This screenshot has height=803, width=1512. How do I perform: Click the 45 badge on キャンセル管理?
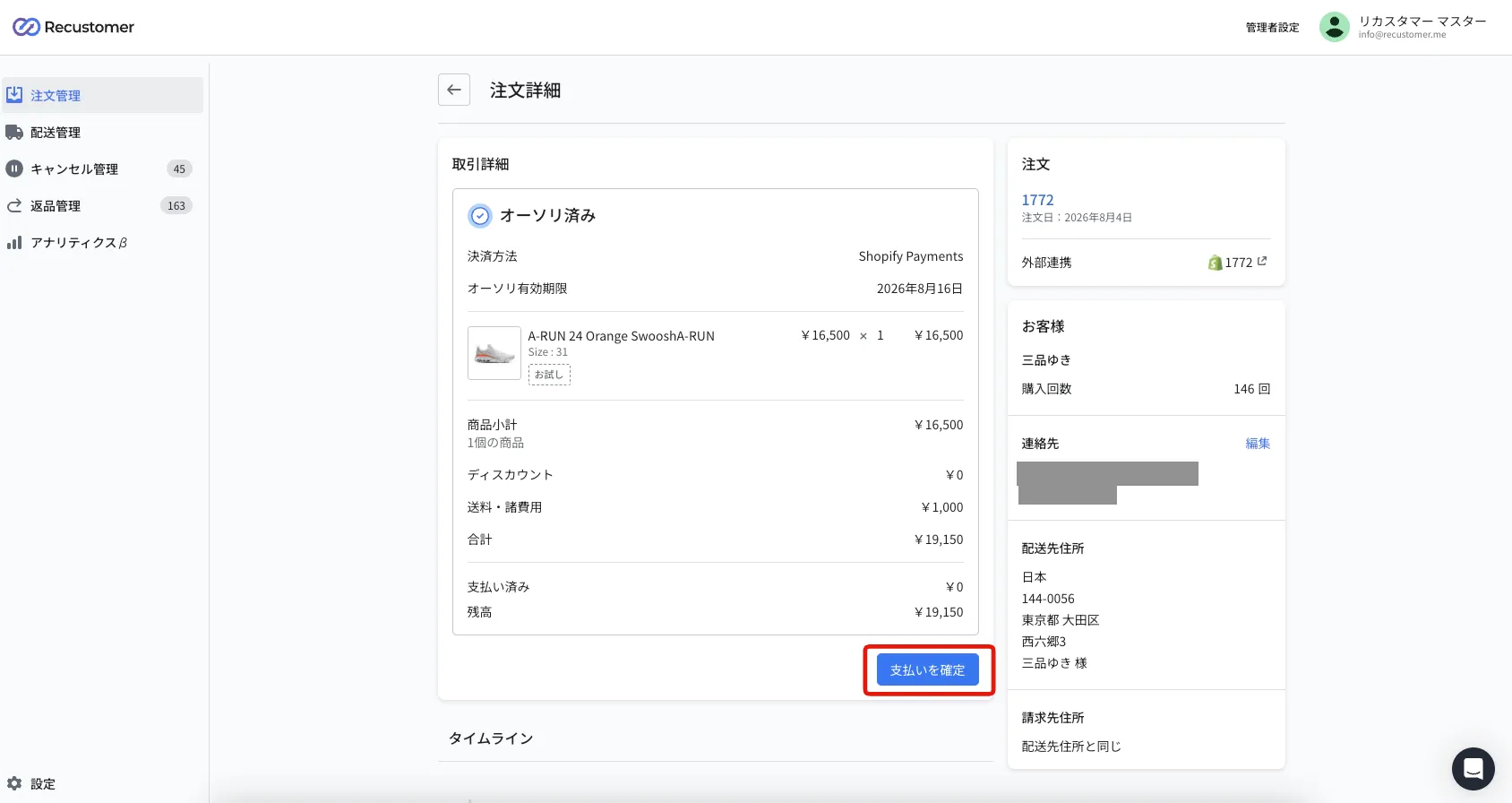pyautogui.click(x=179, y=168)
